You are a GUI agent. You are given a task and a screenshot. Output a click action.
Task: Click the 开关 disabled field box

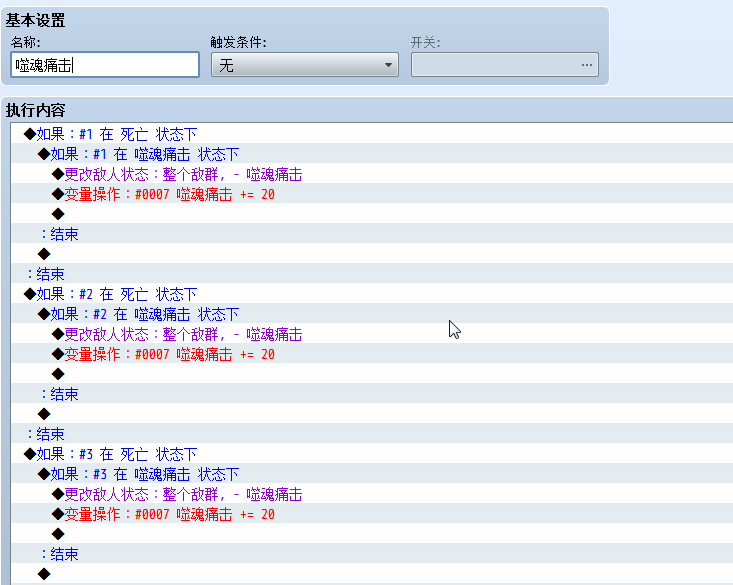coord(505,65)
